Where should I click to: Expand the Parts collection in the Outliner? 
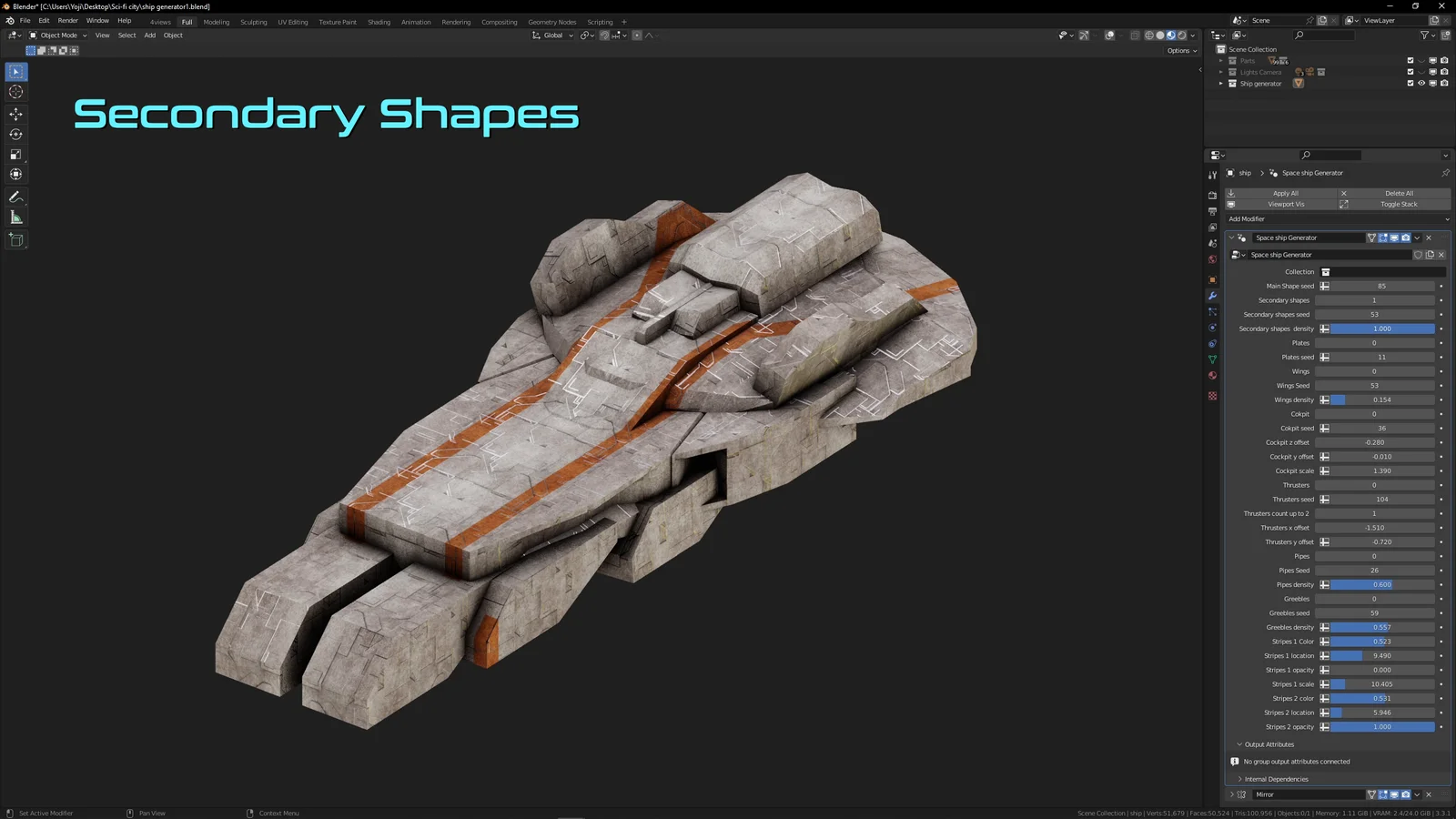[1220, 60]
